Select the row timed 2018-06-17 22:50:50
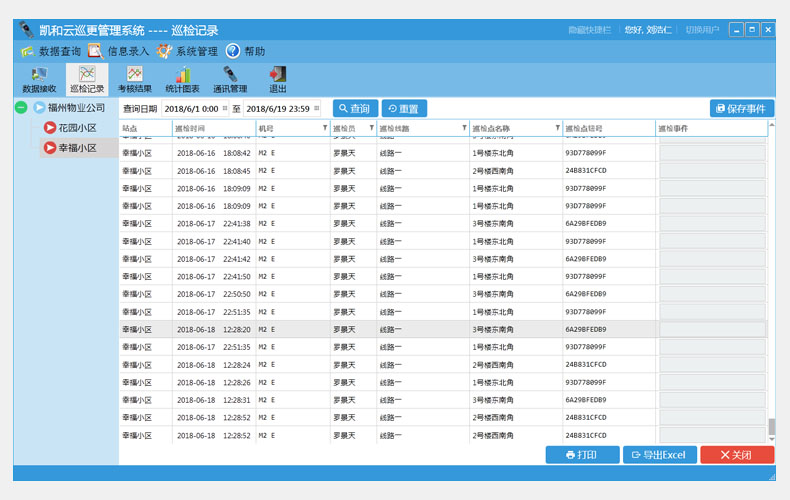The height and width of the screenshot is (500, 790). point(443,294)
